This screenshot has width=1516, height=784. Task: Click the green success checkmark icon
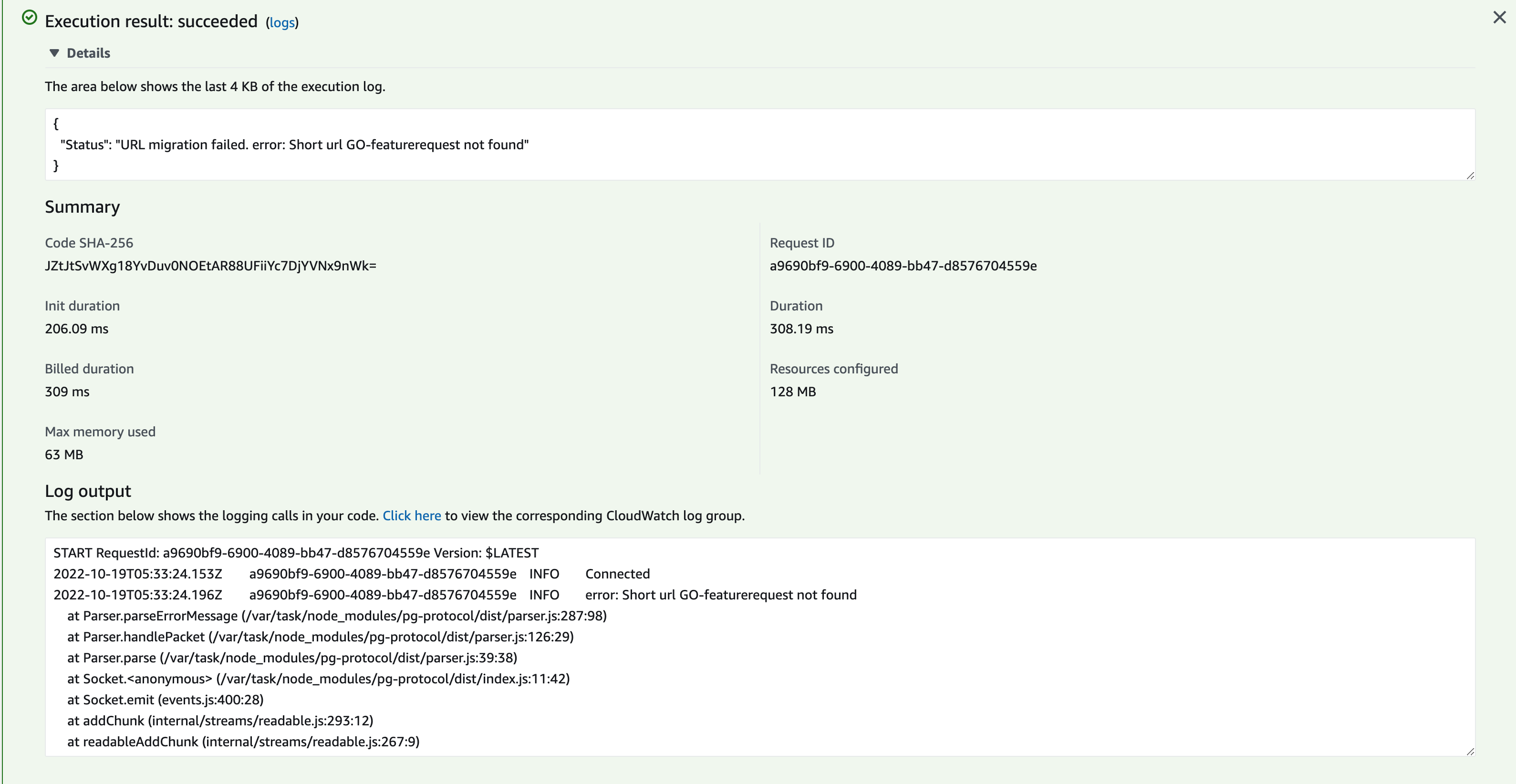pyautogui.click(x=30, y=18)
